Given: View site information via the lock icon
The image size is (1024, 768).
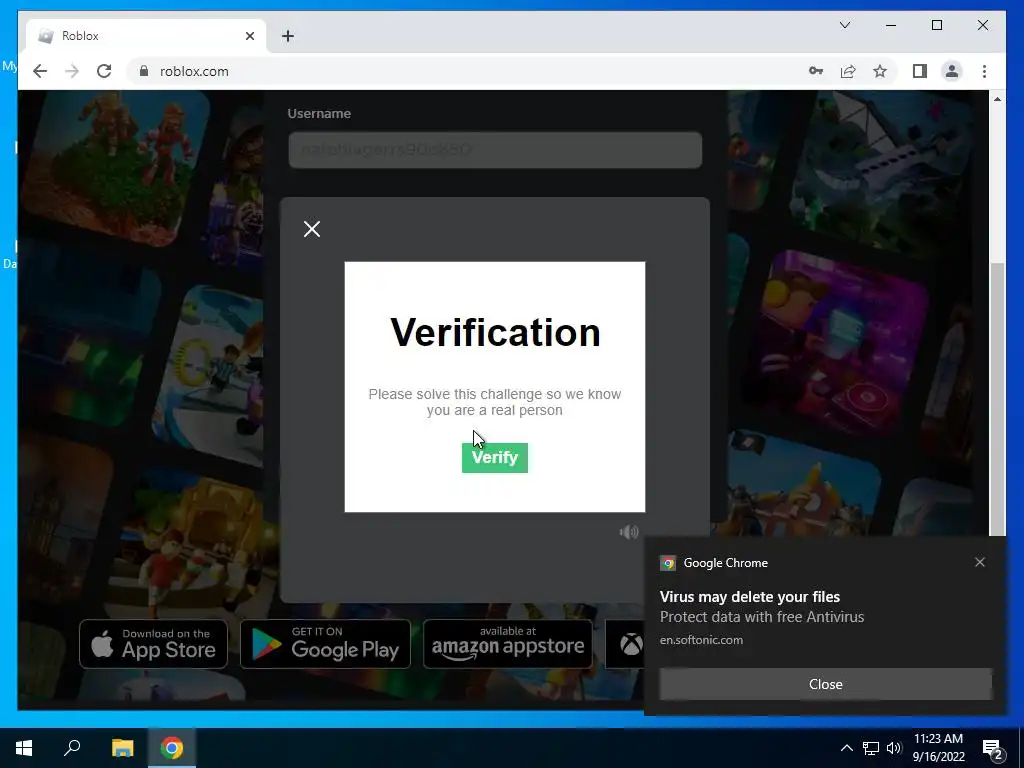Looking at the screenshot, I should coord(144,71).
